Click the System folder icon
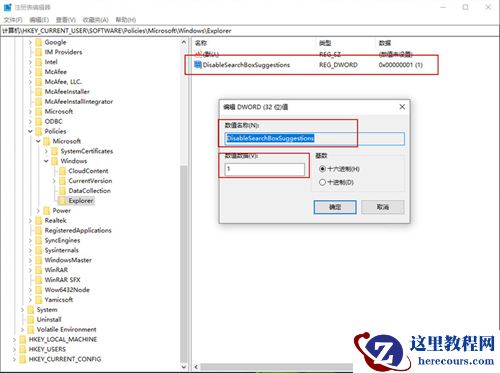Screen dimensions: 500x373 point(31,310)
